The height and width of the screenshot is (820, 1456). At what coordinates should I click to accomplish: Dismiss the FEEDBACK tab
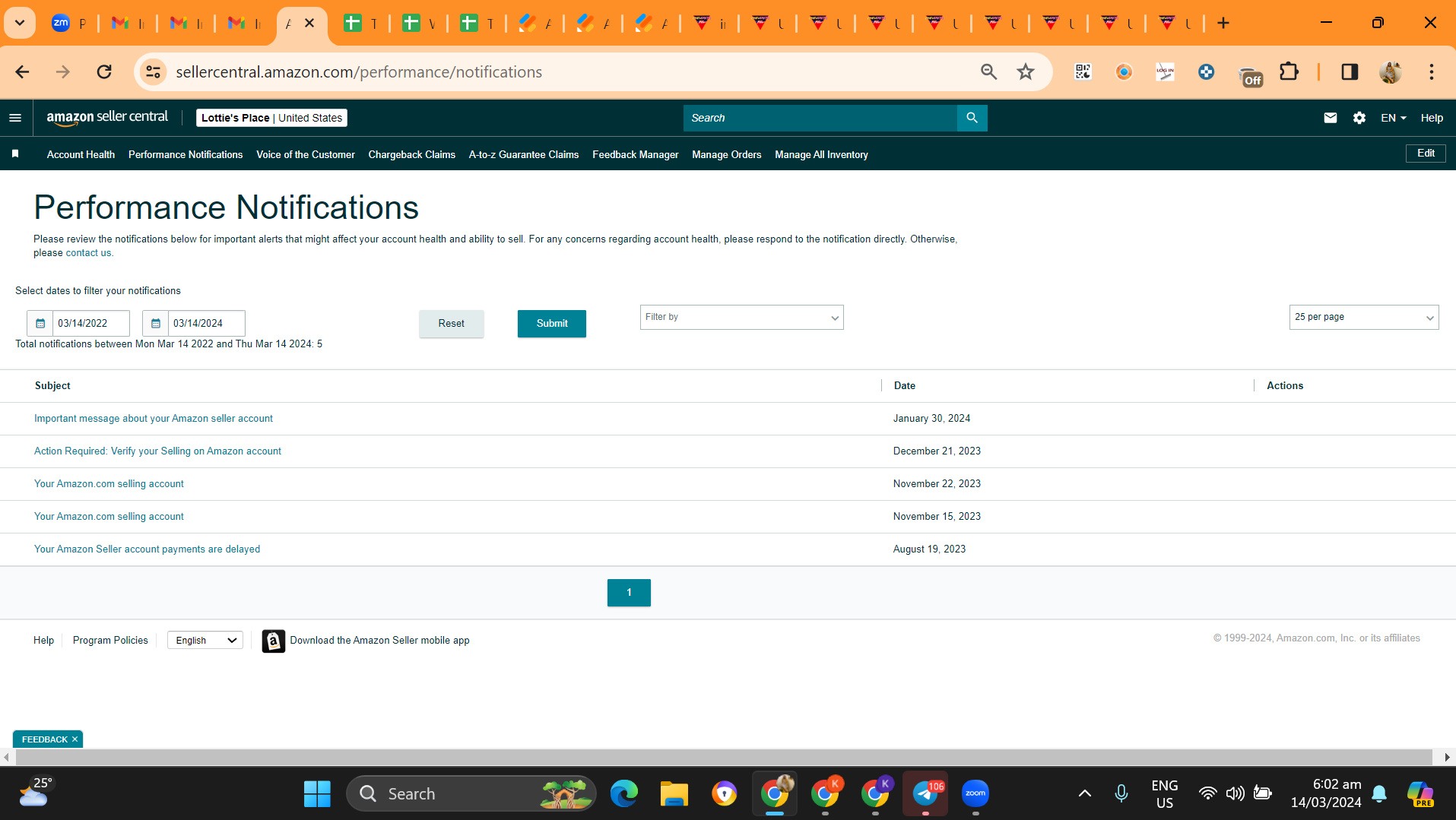tap(75, 739)
